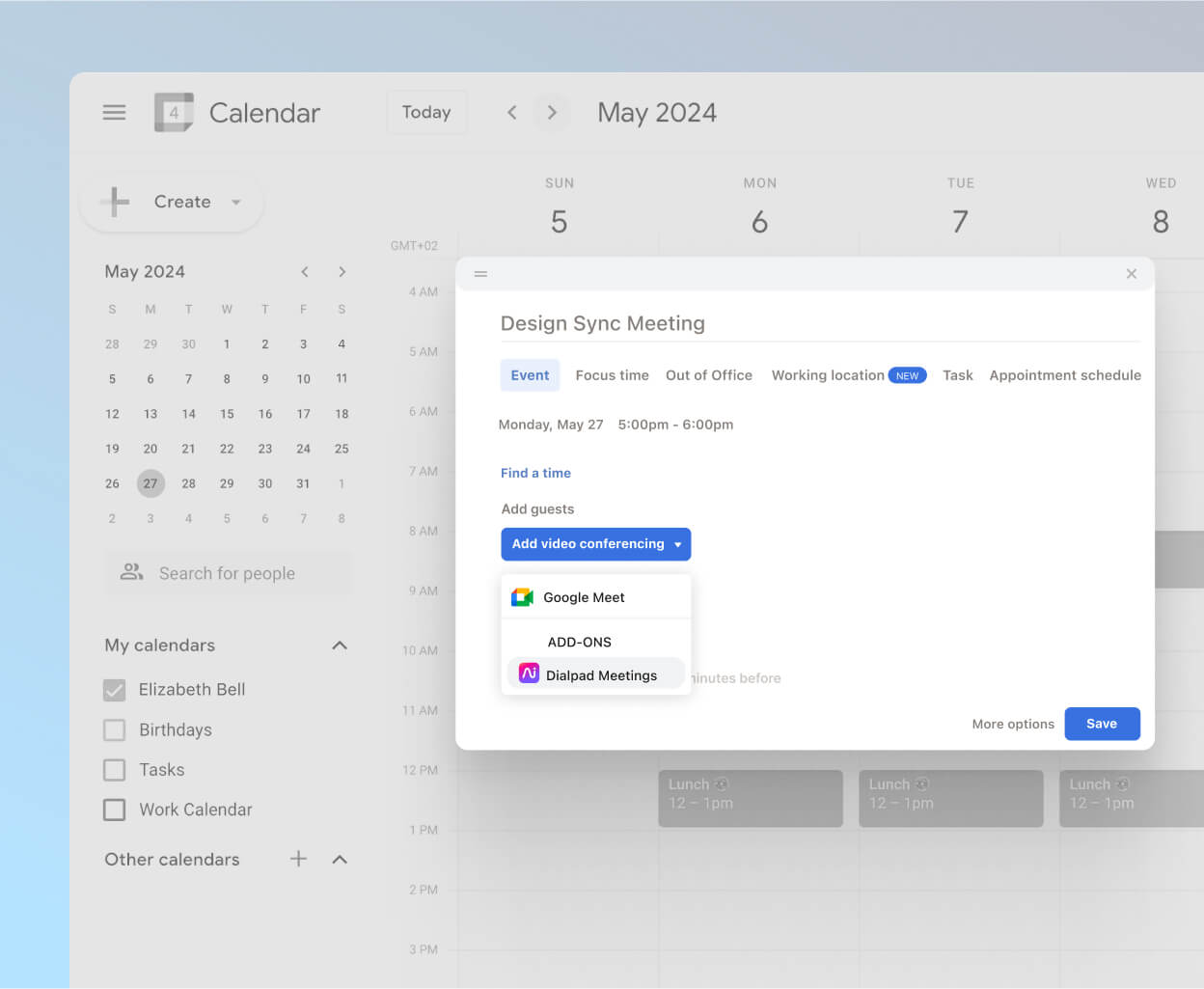Collapse the My calendars section
The height and width of the screenshot is (989, 1204).
[x=339, y=645]
